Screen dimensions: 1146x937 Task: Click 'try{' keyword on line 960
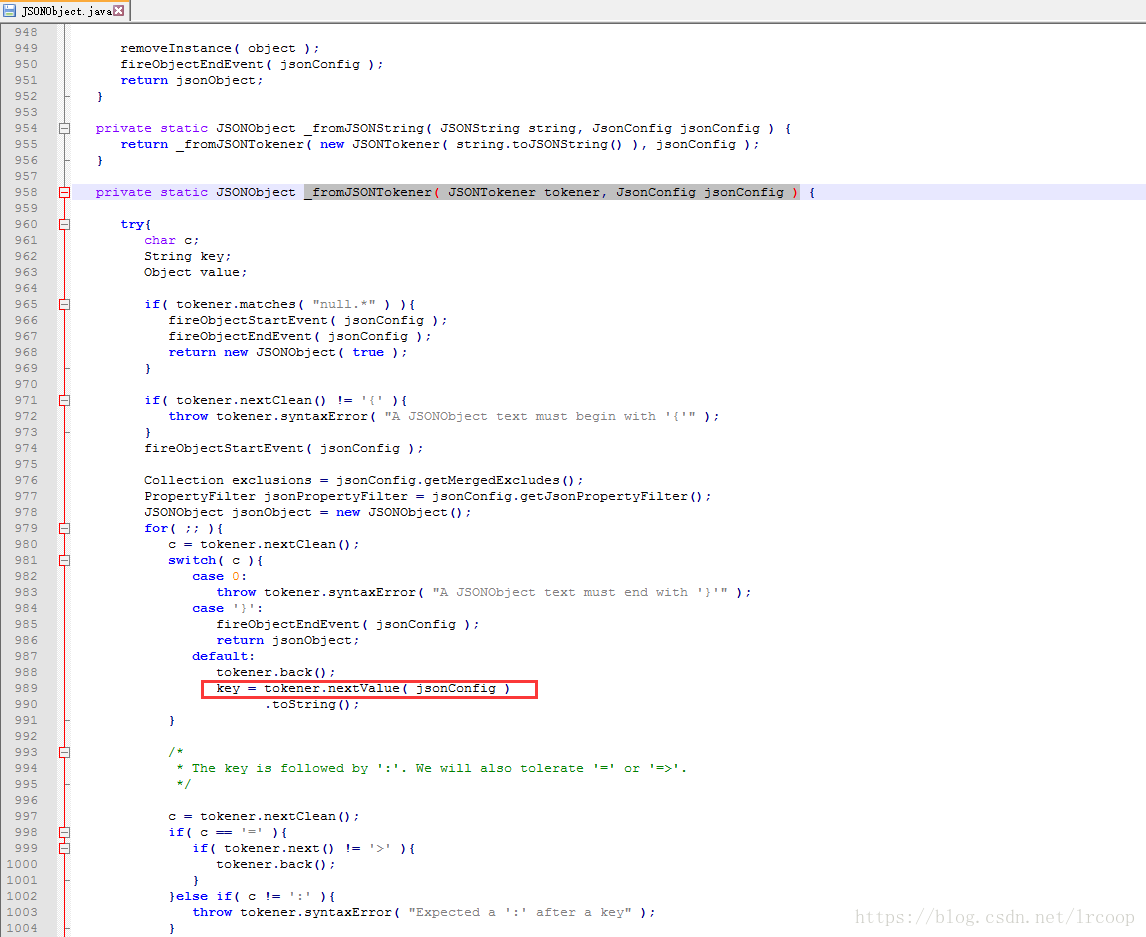tap(136, 224)
